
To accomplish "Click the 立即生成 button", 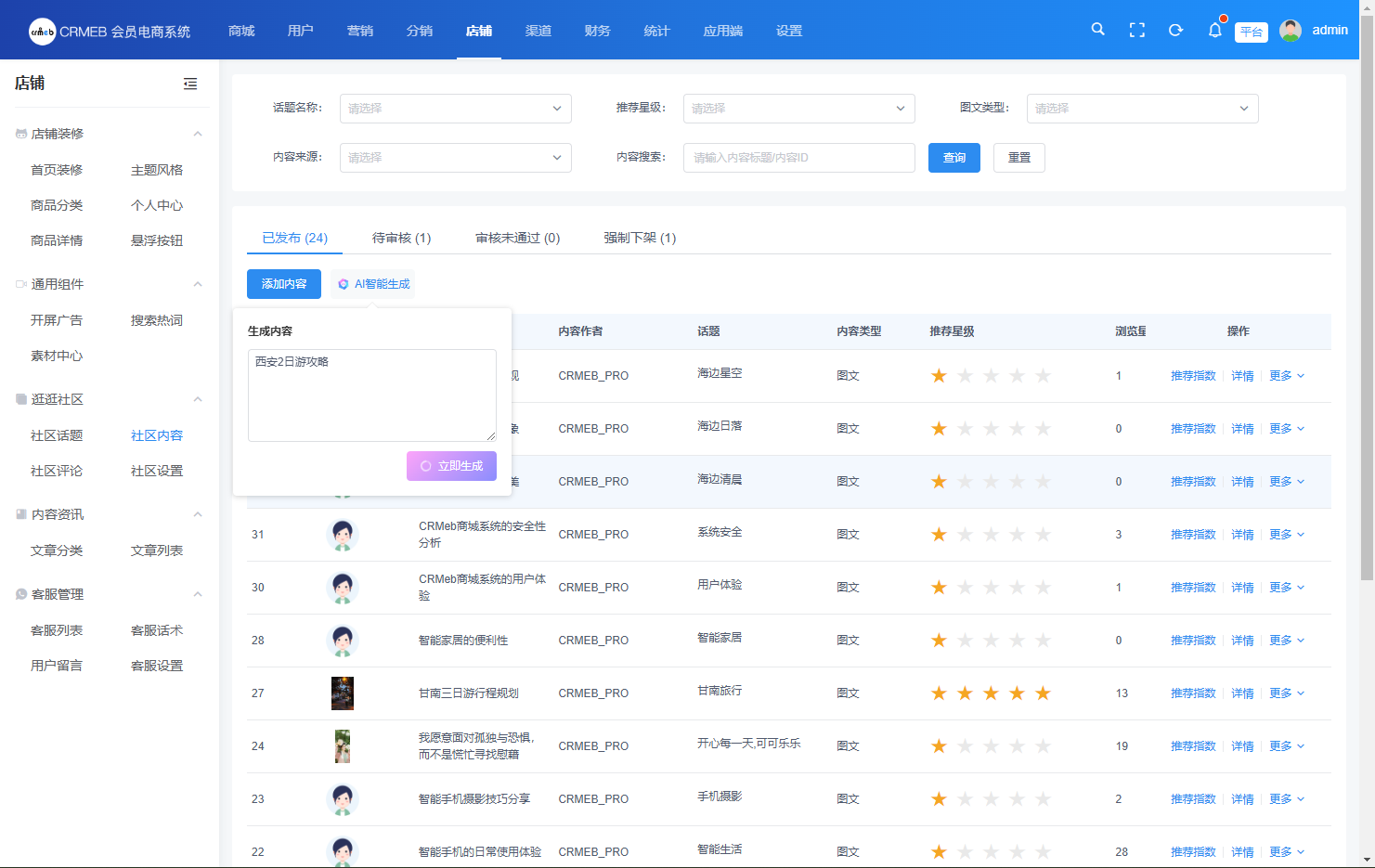I will click(451, 466).
